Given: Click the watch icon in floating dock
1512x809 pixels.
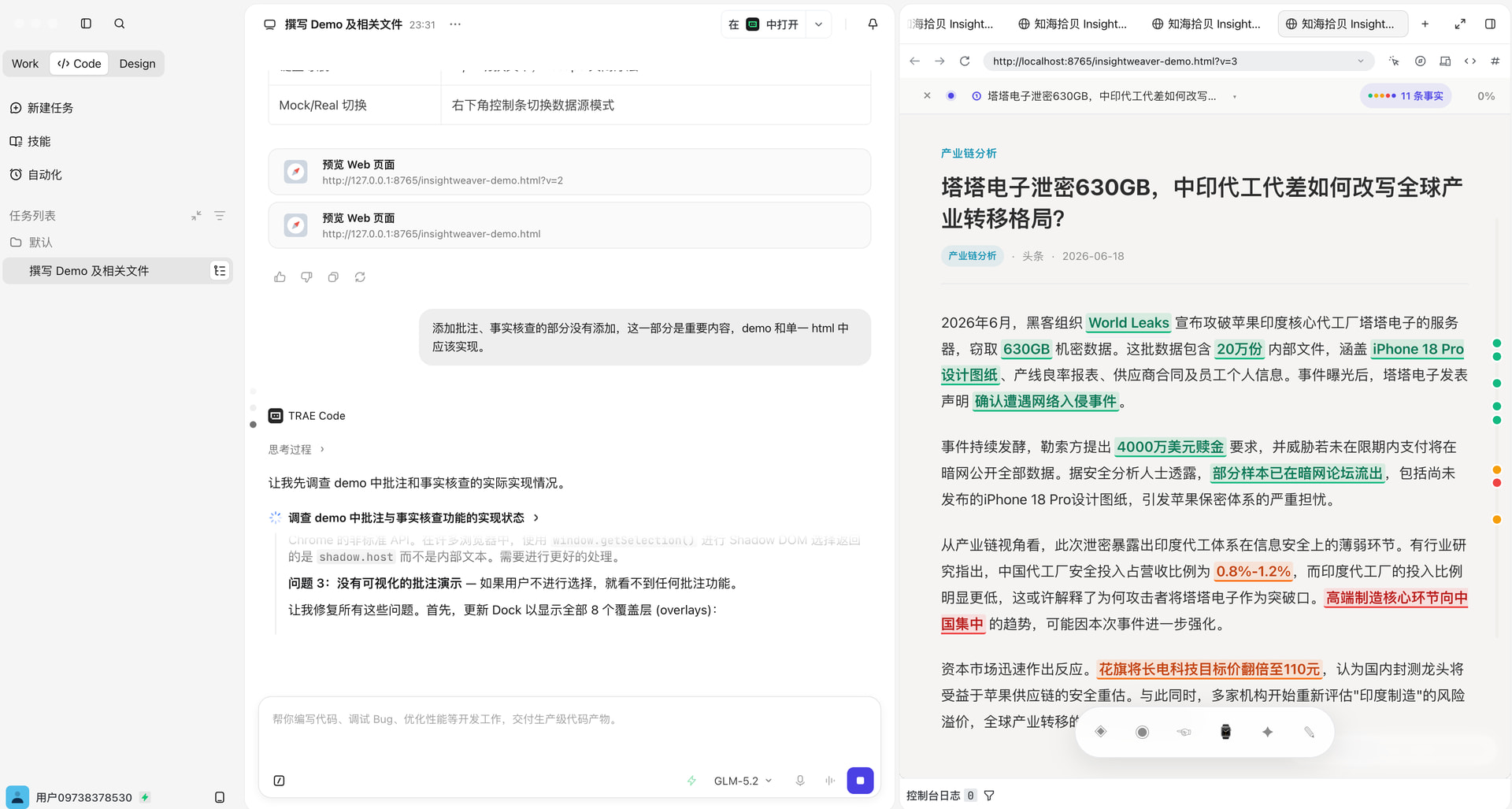Looking at the screenshot, I should (x=1225, y=732).
